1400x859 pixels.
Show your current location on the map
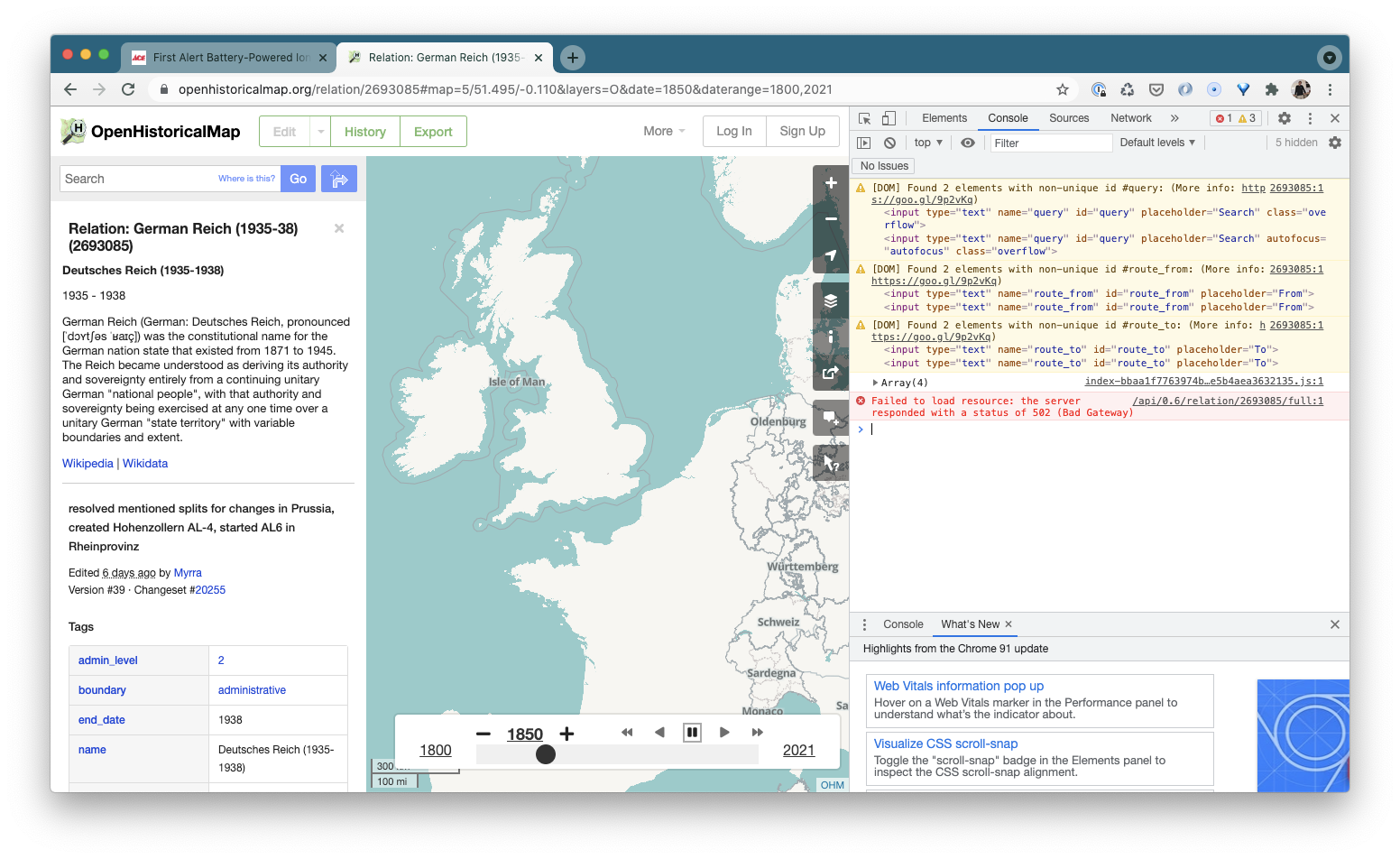coord(830,254)
